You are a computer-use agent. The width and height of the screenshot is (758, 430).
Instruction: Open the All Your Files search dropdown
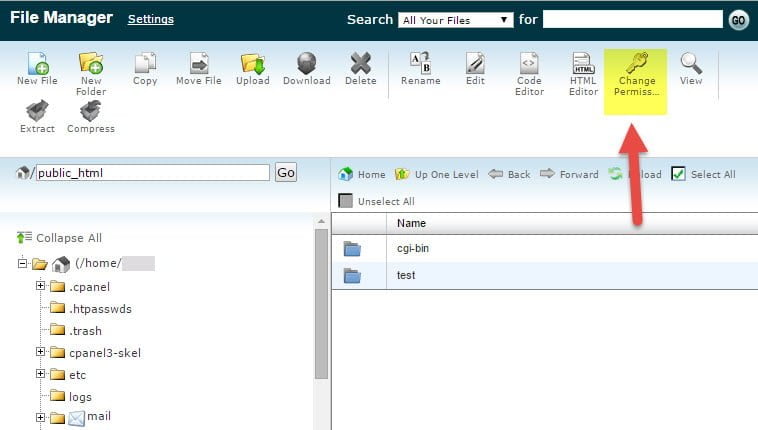454,20
